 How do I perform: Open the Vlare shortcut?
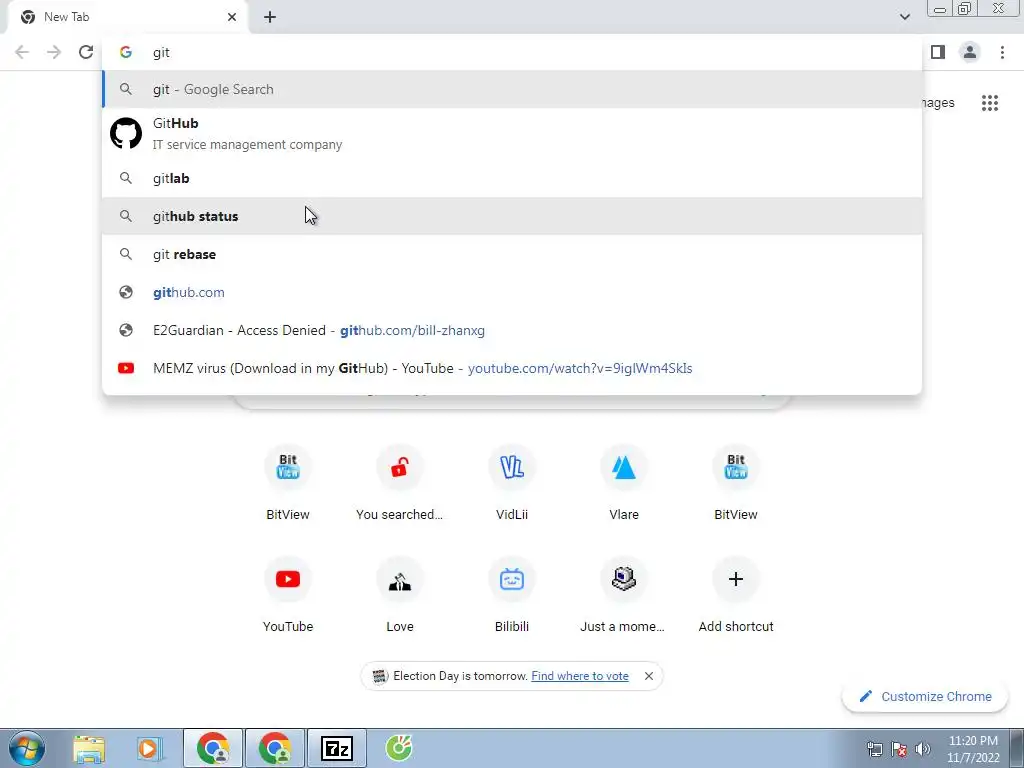coord(624,482)
